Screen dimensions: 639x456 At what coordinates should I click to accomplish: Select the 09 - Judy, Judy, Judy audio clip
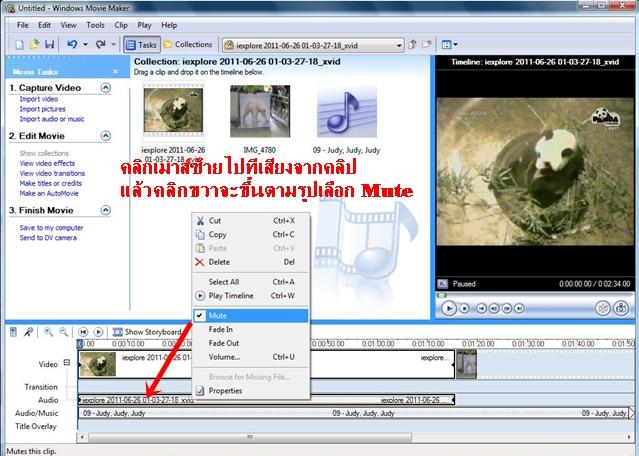pyautogui.click(x=347, y=111)
